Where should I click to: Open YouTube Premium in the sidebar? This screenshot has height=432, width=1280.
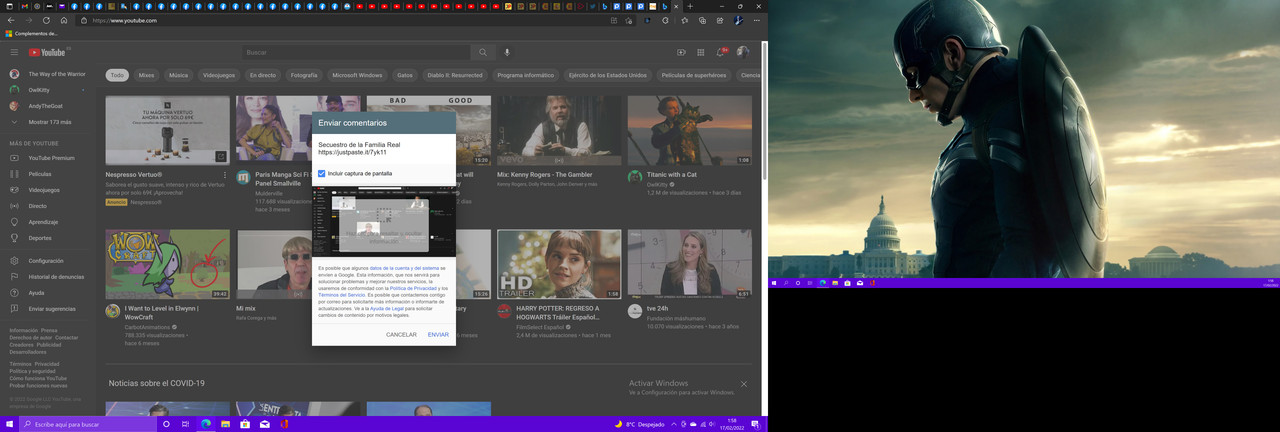(48, 158)
